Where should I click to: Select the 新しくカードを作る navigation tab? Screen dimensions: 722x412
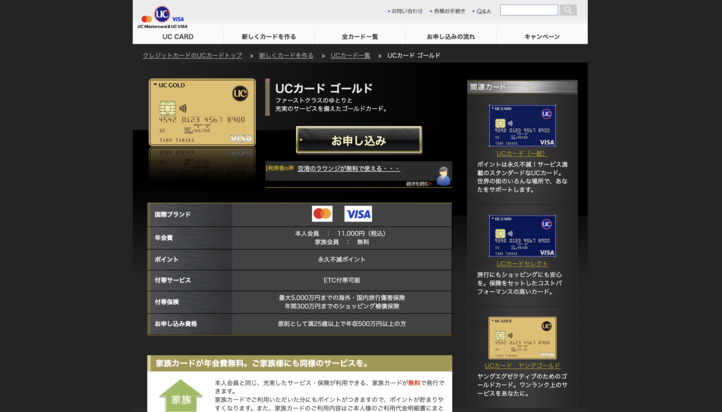(268, 37)
